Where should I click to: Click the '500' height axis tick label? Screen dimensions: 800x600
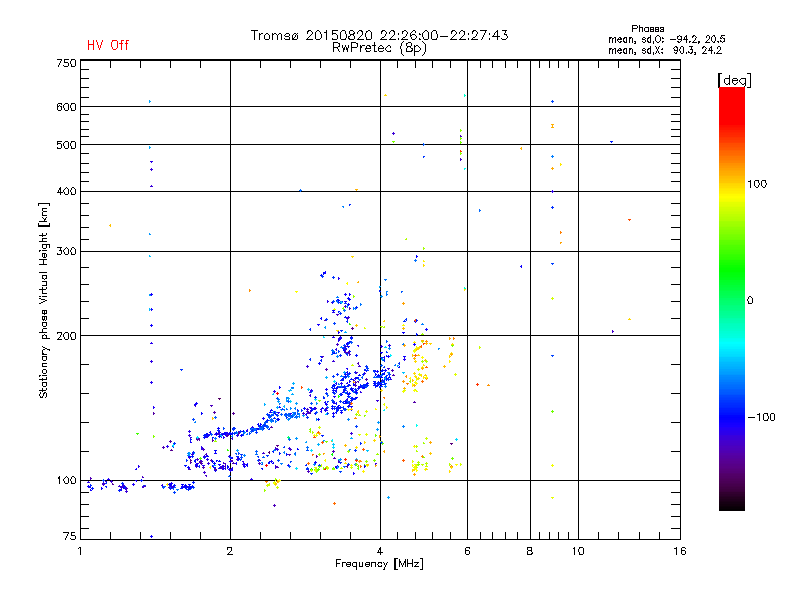pos(66,145)
